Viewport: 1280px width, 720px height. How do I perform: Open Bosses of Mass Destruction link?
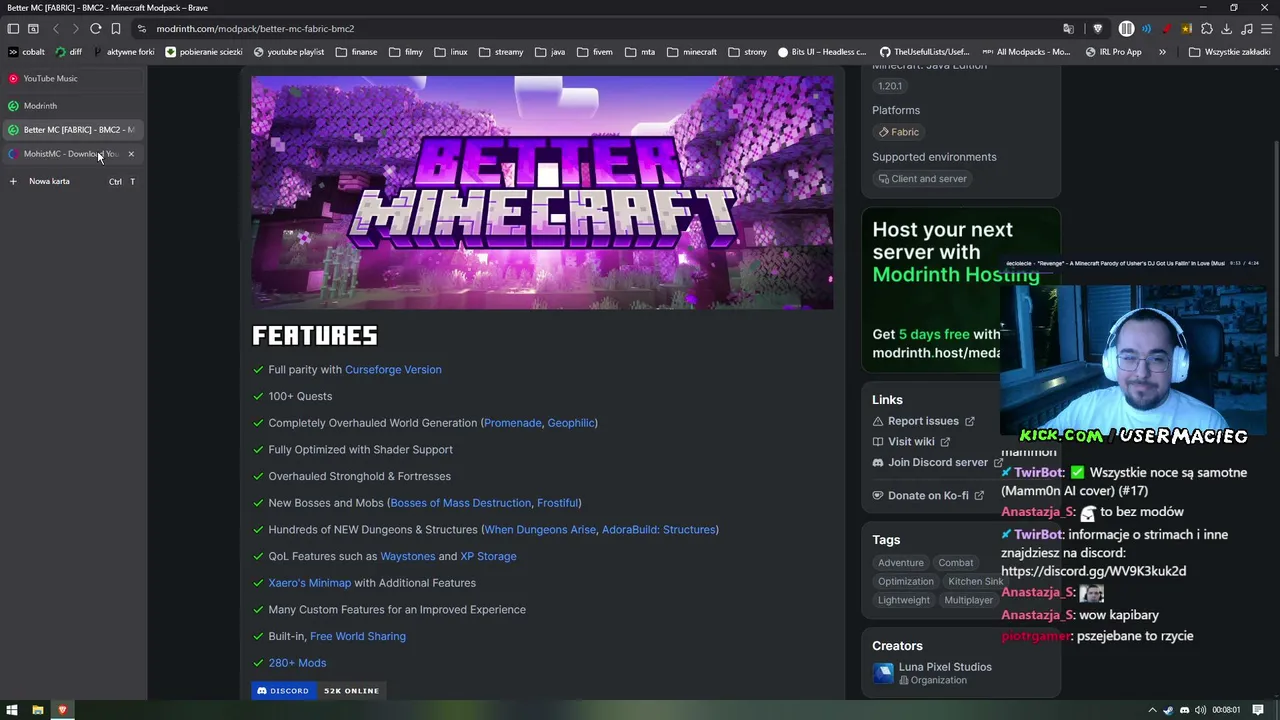[x=461, y=503]
